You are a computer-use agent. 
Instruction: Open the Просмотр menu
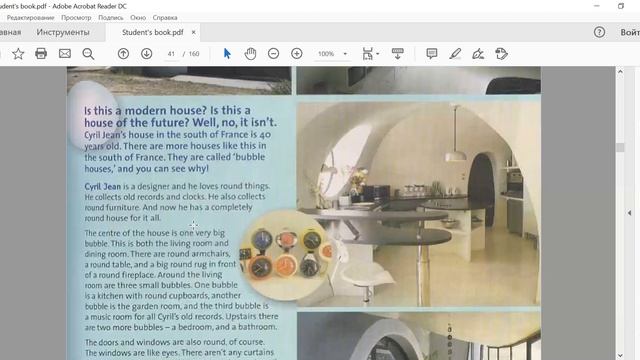[x=76, y=18]
